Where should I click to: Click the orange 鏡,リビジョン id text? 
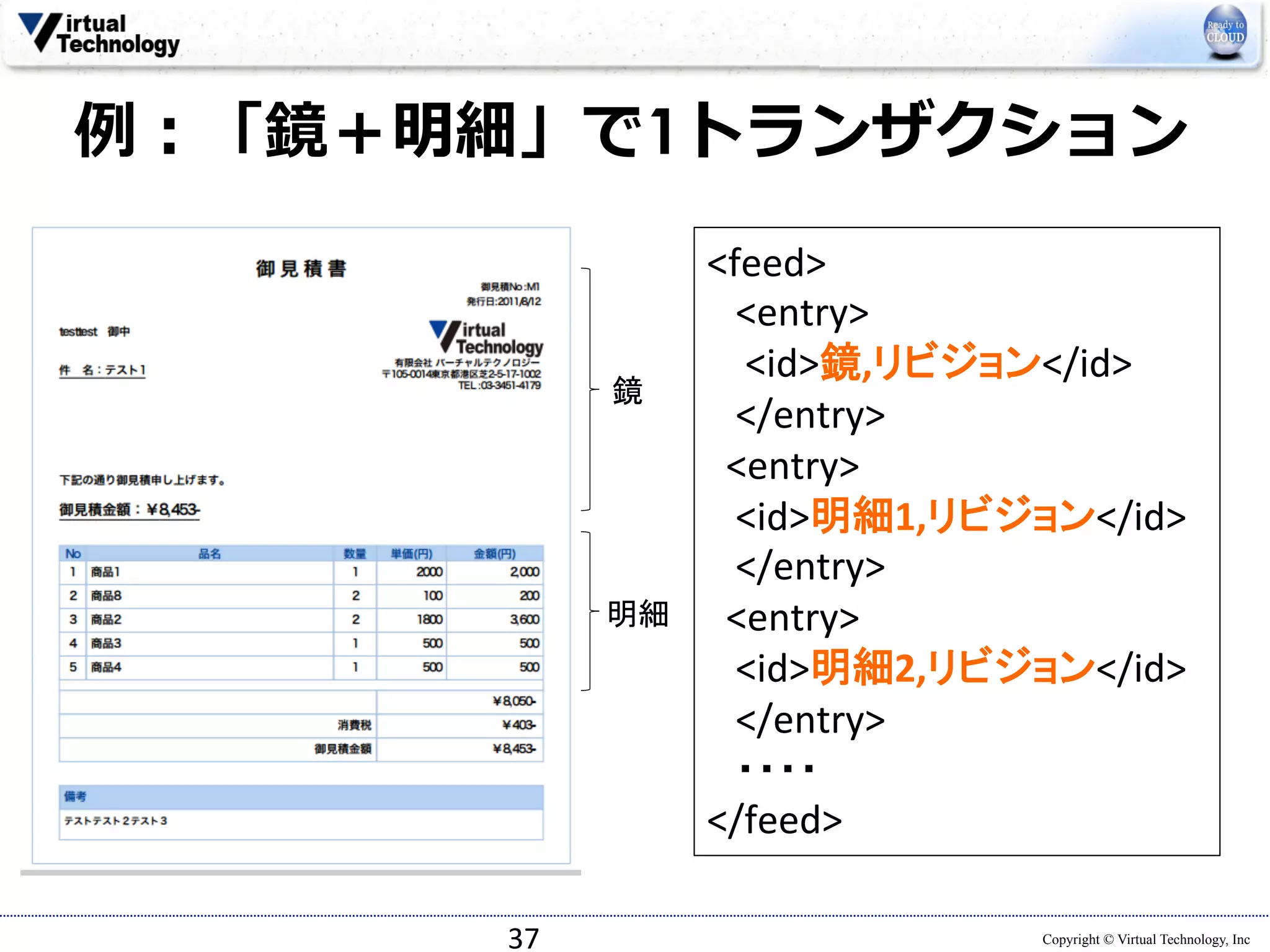tap(930, 362)
